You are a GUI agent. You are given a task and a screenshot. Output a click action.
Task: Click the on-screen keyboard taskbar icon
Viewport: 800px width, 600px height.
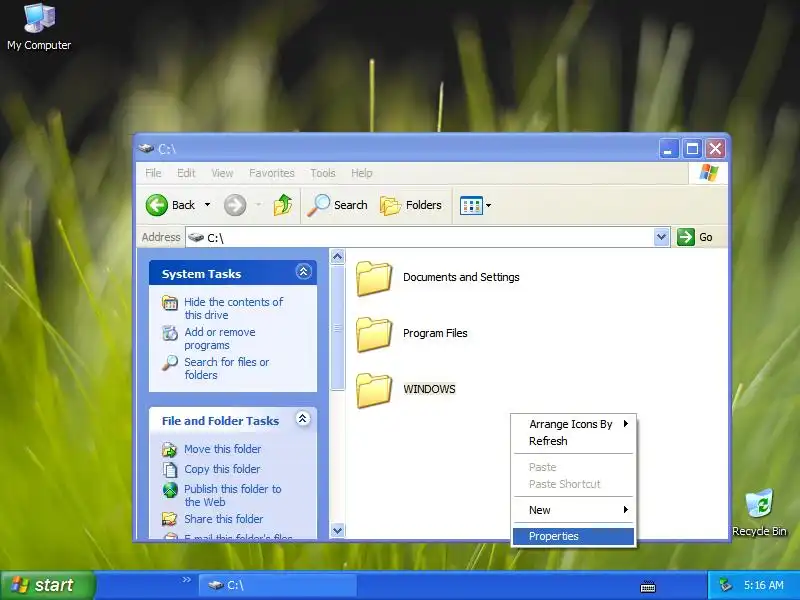(647, 587)
